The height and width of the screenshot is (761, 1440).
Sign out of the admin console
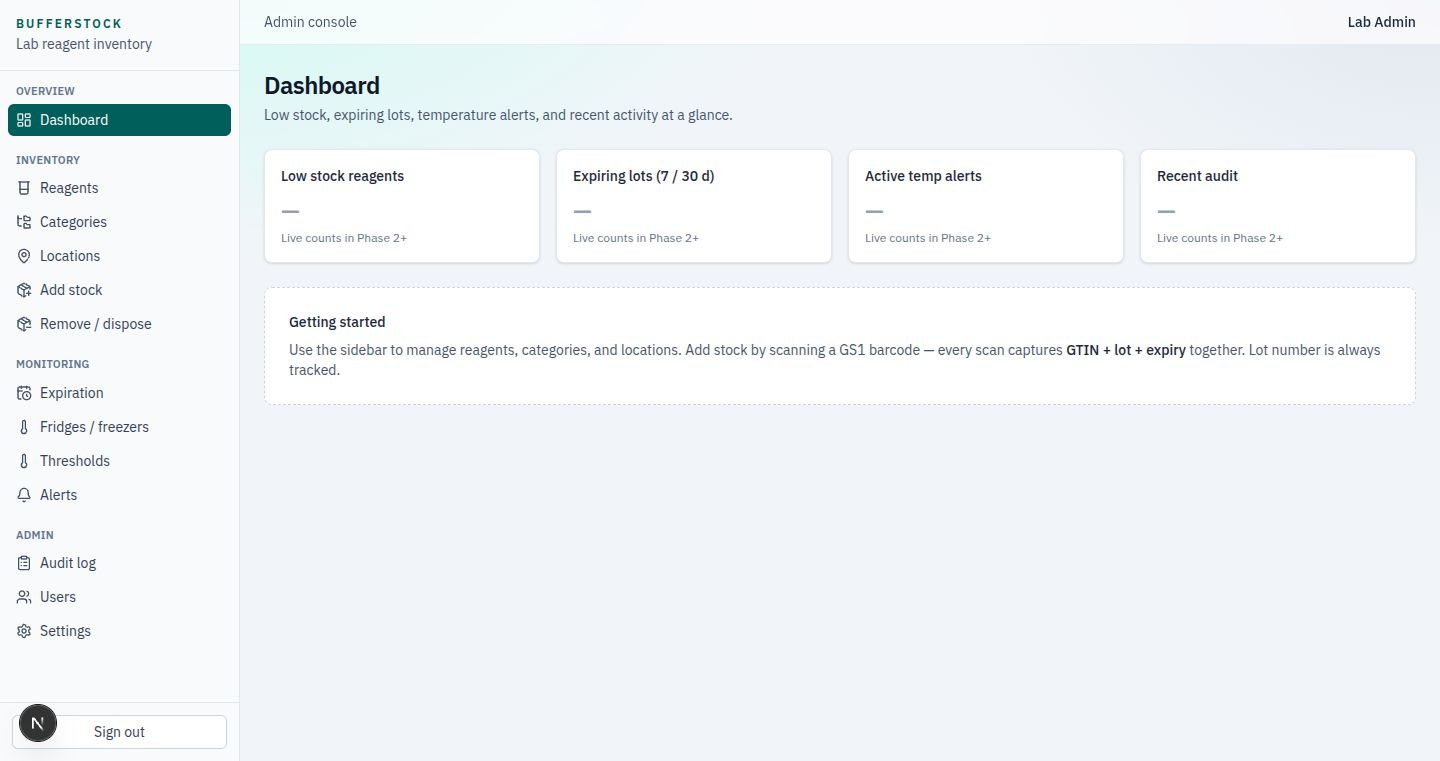119,732
